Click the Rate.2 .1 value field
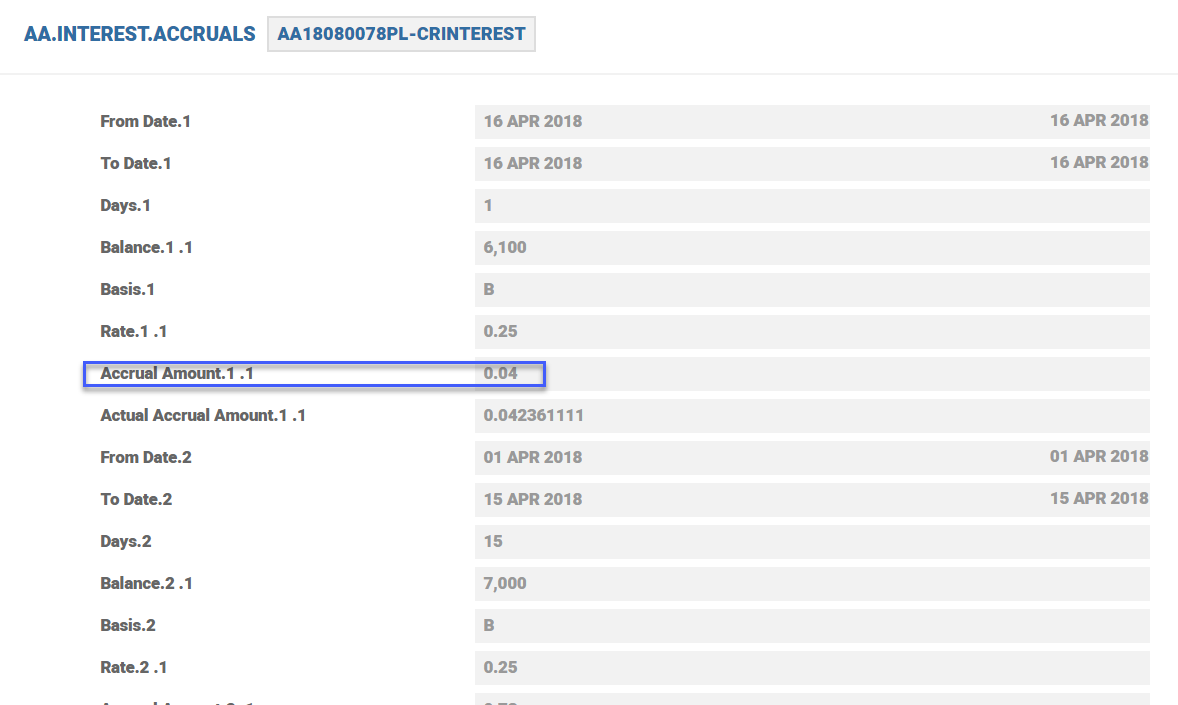This screenshot has width=1178, height=705. [x=811, y=667]
